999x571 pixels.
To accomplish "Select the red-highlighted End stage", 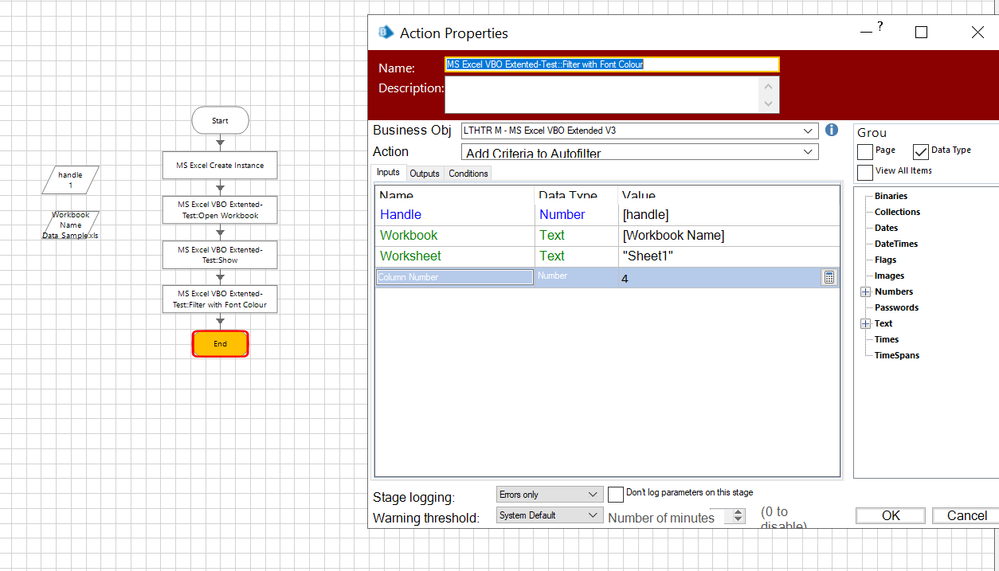I will tap(220, 344).
